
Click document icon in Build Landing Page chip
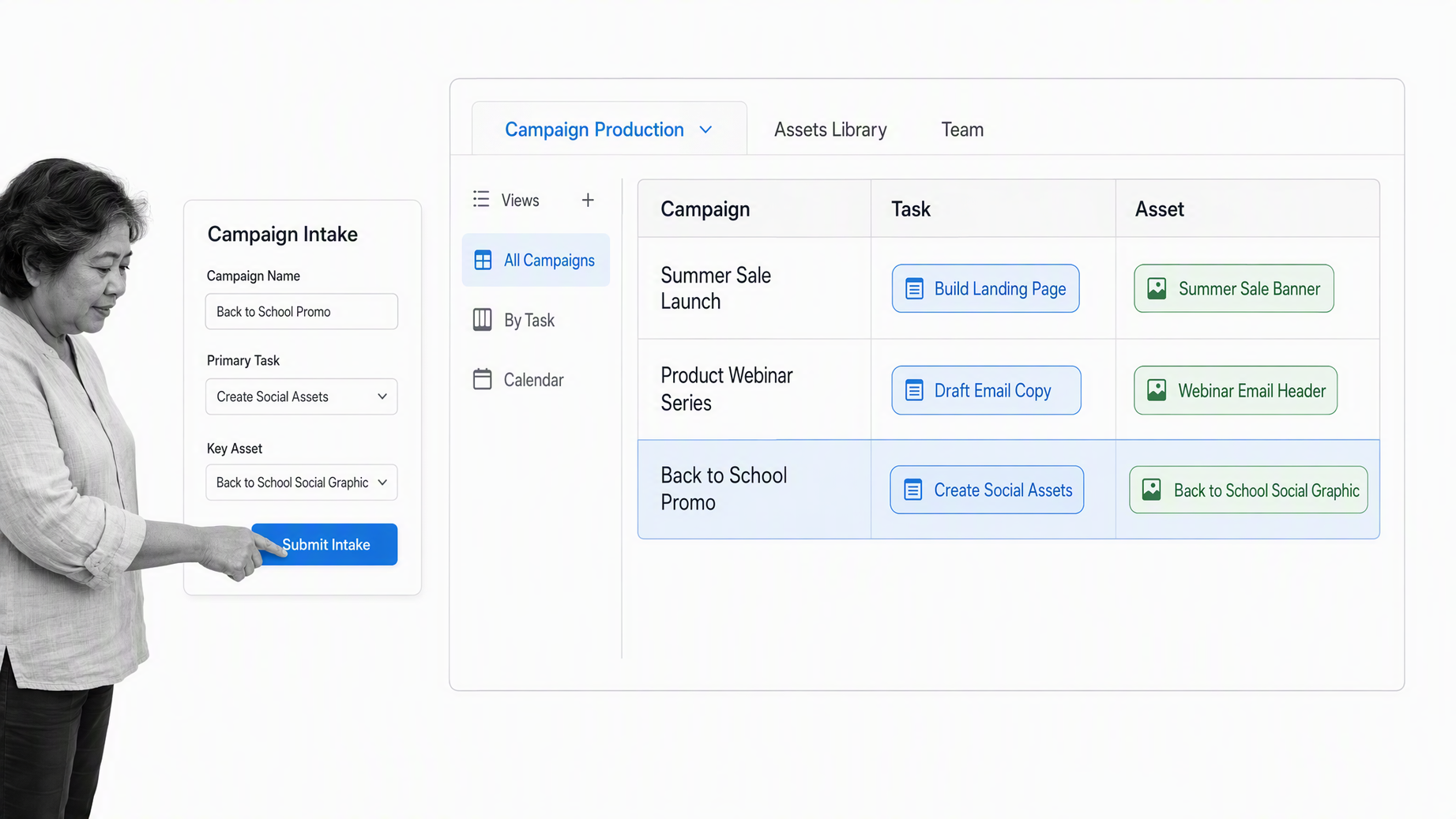[914, 289]
